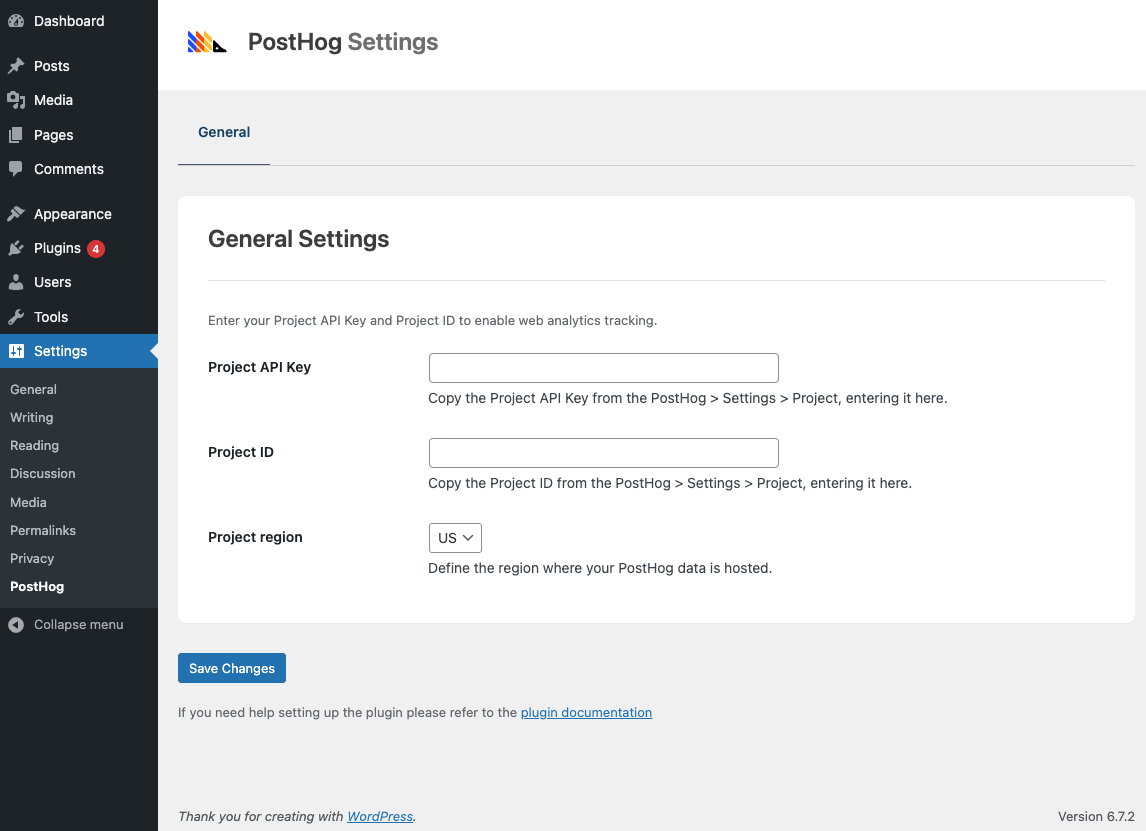Image resolution: width=1146 pixels, height=831 pixels.
Task: Open General under the Settings submenu
Action: 34,390
